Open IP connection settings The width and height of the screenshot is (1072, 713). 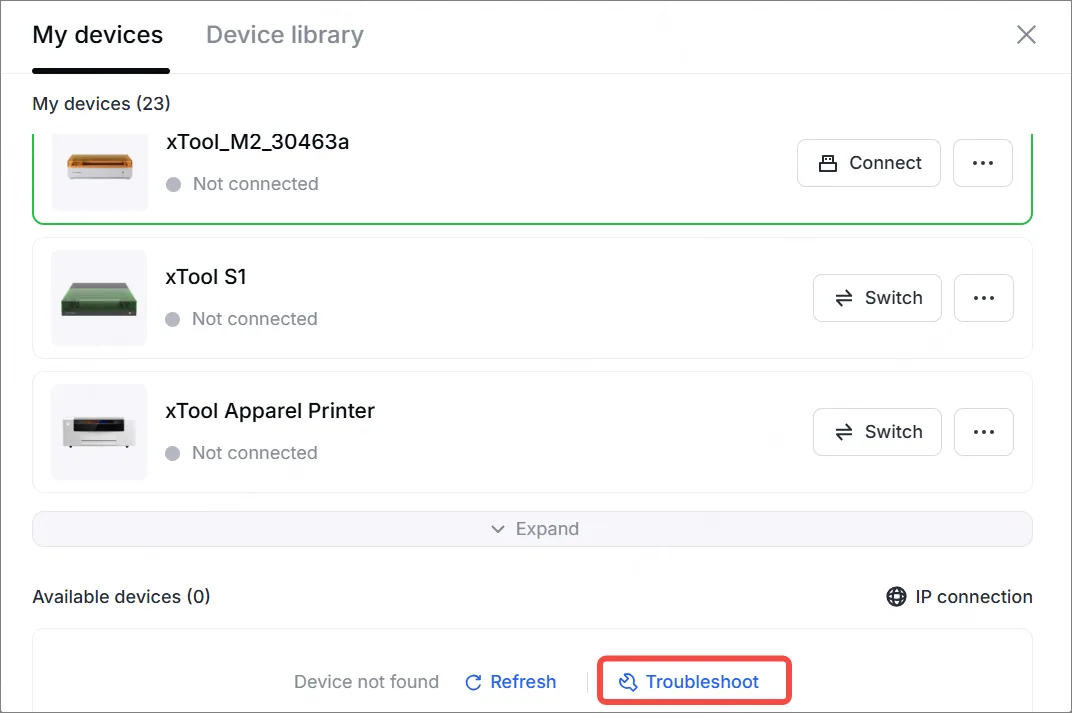point(959,597)
